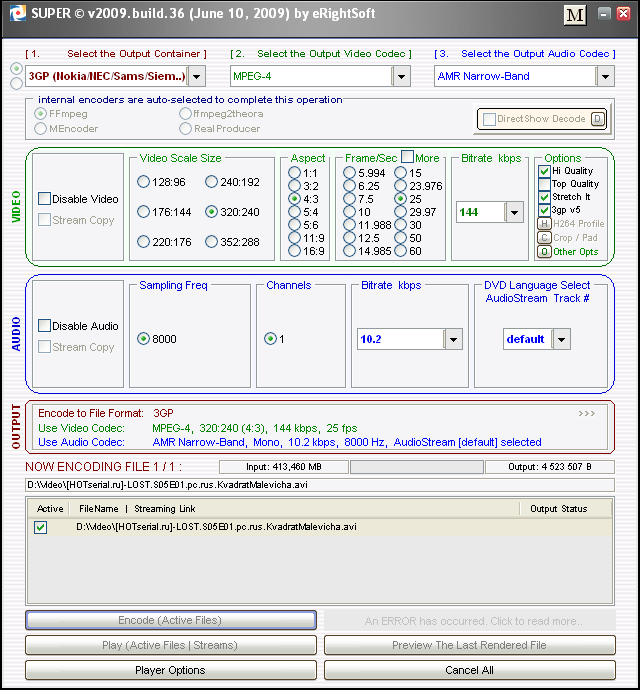Enable the Top Quality checkbox
This screenshot has height=690, width=640.
pyautogui.click(x=545, y=184)
